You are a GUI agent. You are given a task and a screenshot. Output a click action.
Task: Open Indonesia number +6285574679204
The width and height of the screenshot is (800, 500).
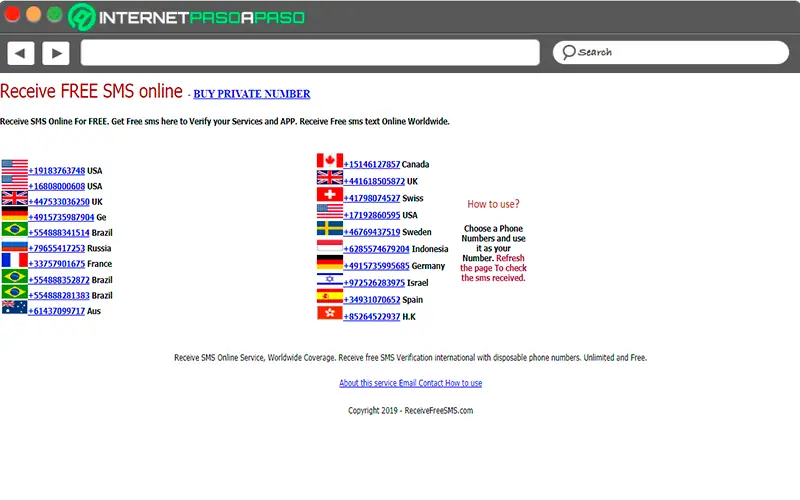(x=377, y=249)
